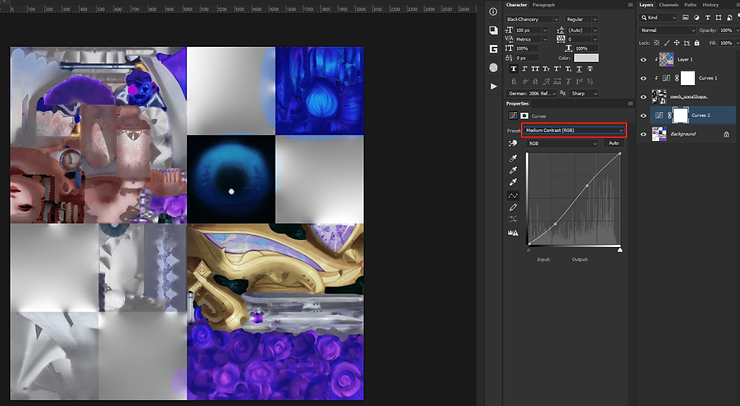Expand the Normal blend mode dropdown
740x406 pixels.
pyautogui.click(x=665, y=30)
